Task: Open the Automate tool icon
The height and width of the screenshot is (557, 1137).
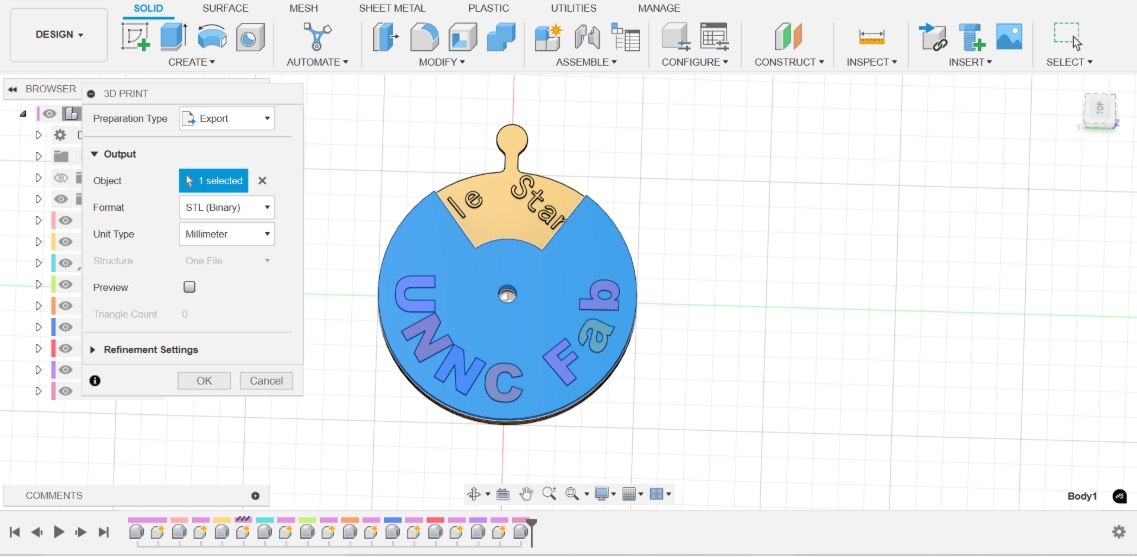Action: click(x=317, y=36)
